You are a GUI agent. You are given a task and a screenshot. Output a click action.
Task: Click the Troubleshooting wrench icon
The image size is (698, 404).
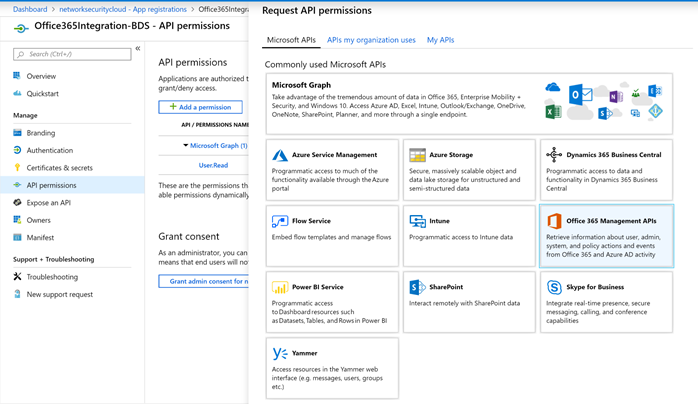(17, 276)
